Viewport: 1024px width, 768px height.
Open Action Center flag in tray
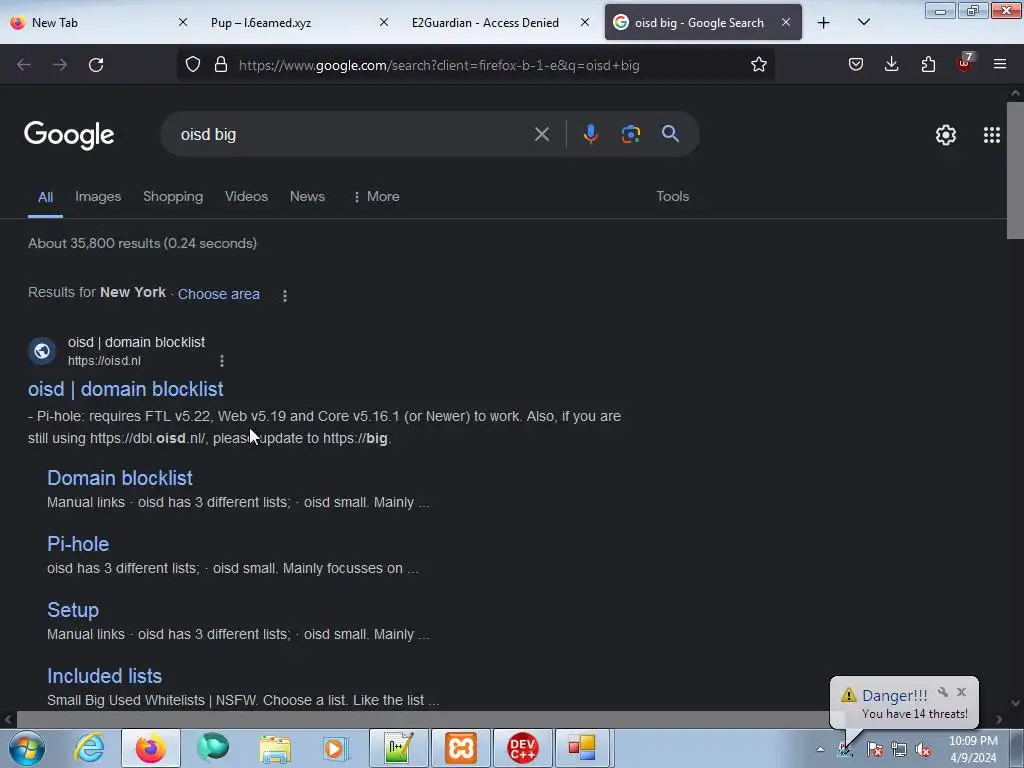point(875,750)
